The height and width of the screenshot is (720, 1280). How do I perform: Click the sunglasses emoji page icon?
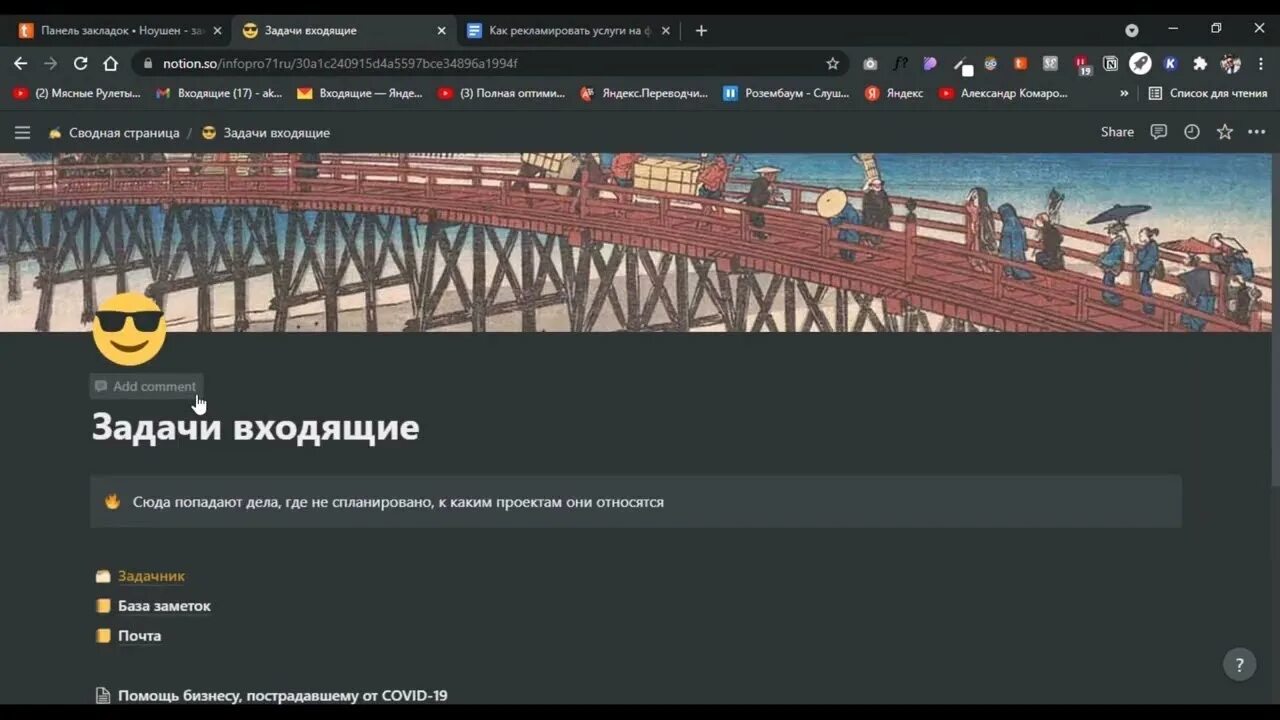(x=129, y=329)
